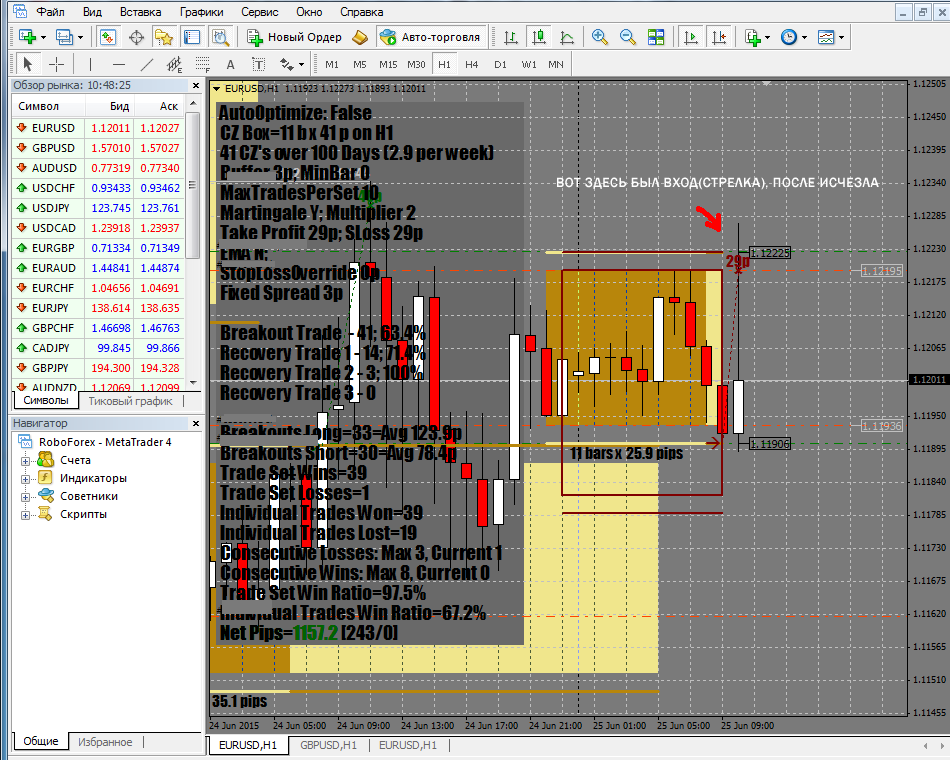Close the Обзор рынка panel

[196, 85]
